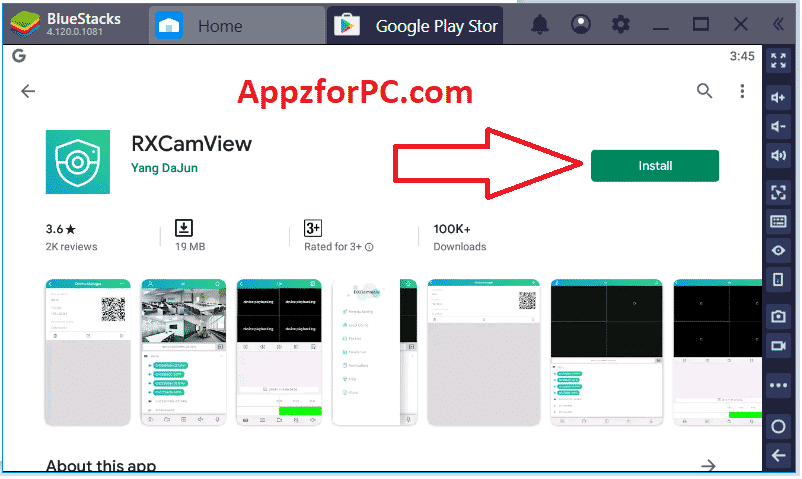This screenshot has width=802, height=479.
Task: Switch to the Home tab
Action: (238, 26)
